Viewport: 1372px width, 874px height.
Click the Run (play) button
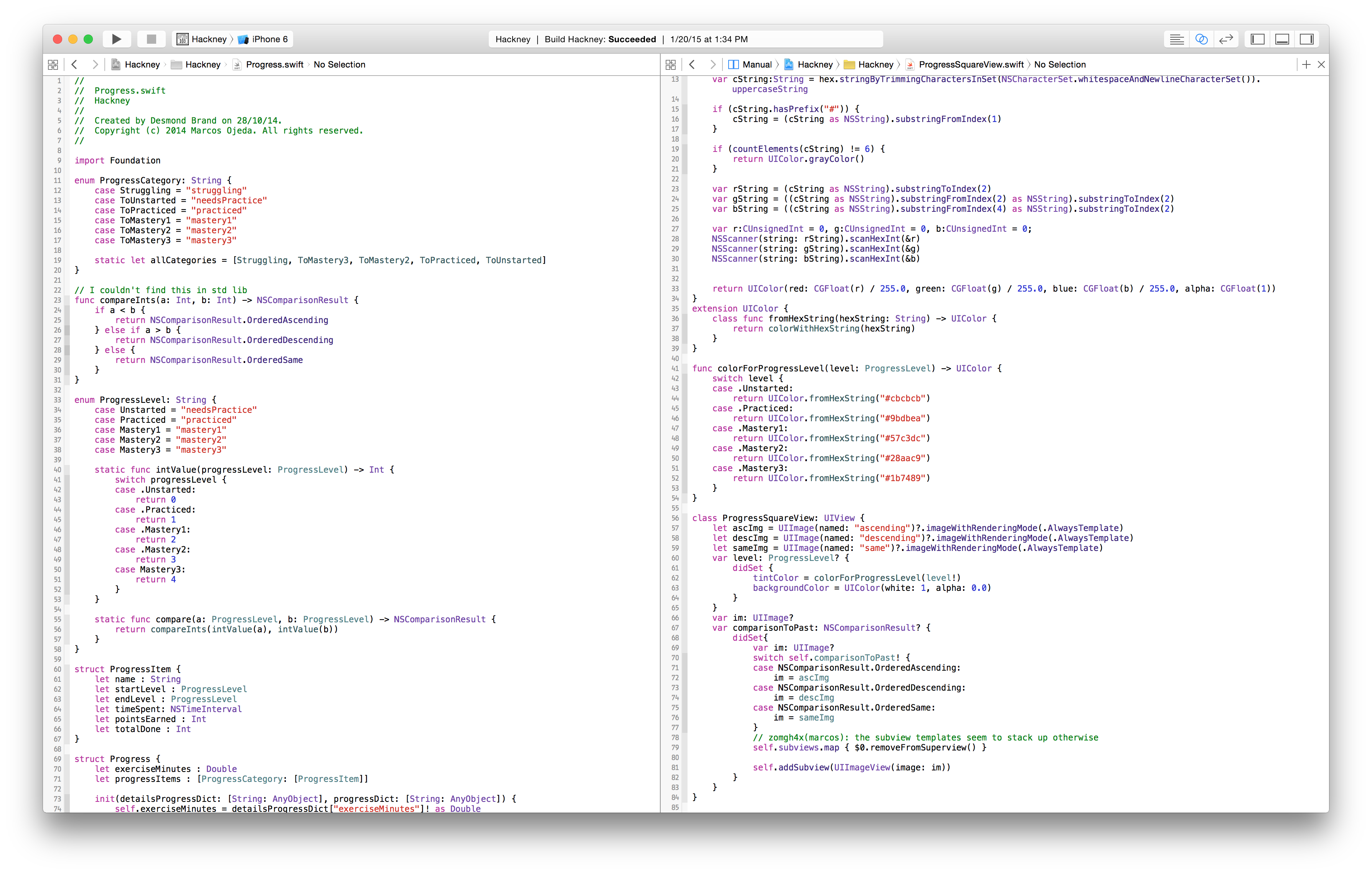[x=116, y=39]
